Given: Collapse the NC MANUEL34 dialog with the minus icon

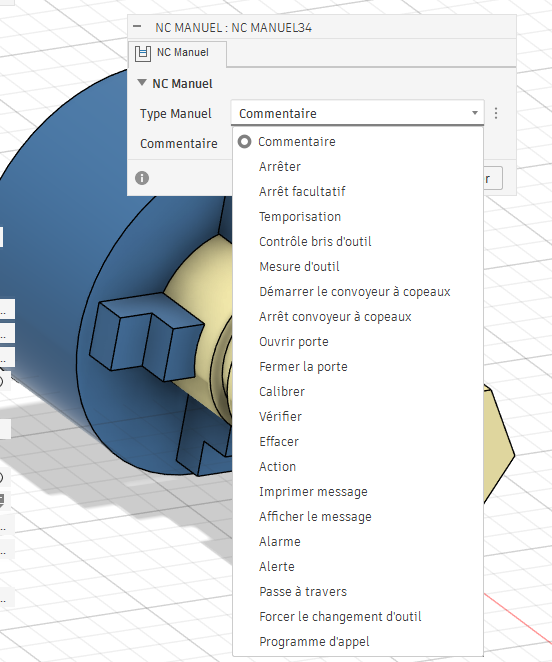Looking at the screenshot, I should click(x=137, y=26).
